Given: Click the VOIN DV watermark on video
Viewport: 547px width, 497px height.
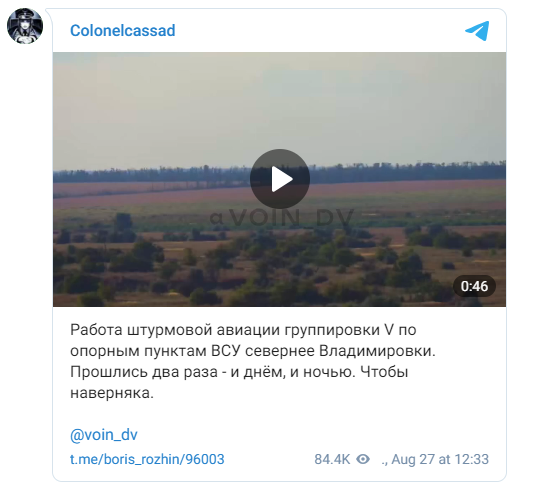Looking at the screenshot, I should [x=282, y=218].
